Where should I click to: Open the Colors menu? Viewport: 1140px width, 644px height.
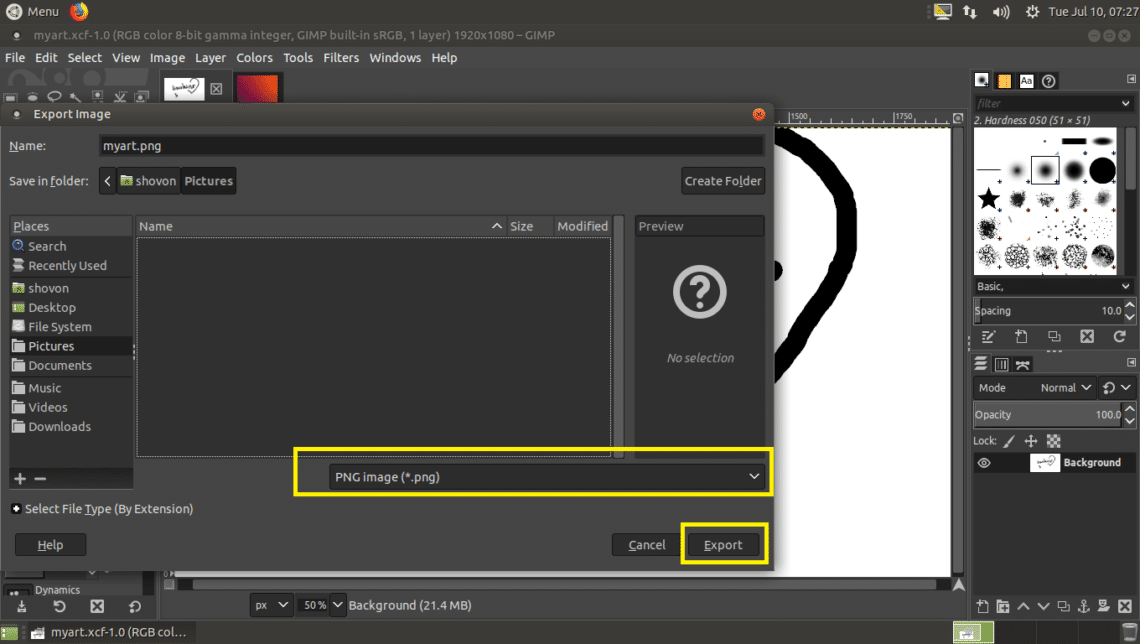[254, 58]
